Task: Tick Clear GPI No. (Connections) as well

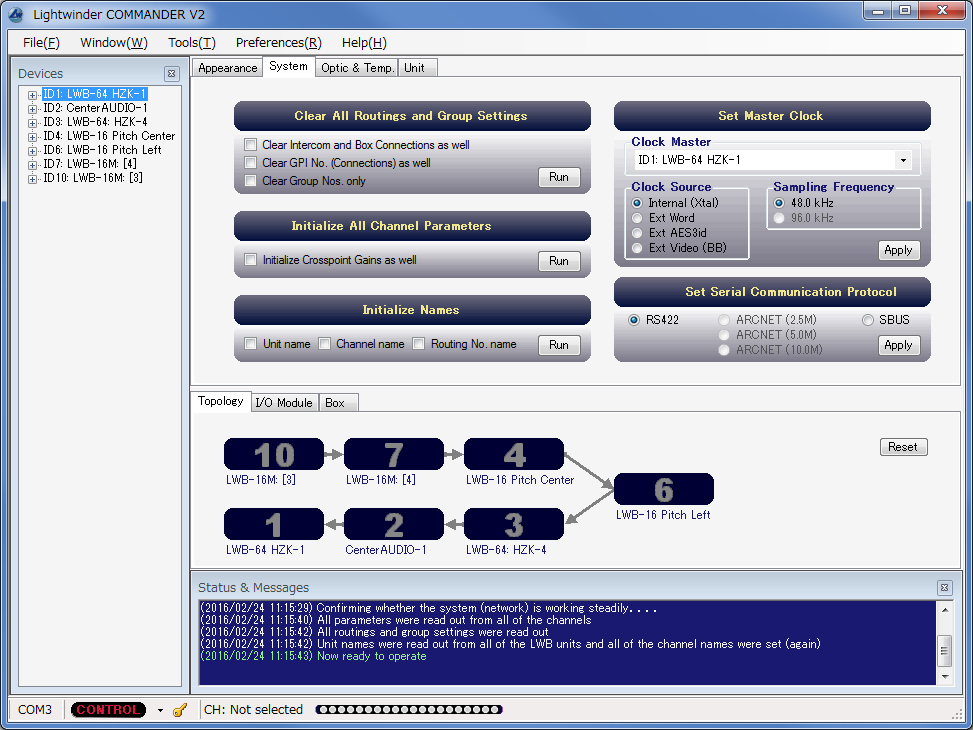Action: coord(251,163)
